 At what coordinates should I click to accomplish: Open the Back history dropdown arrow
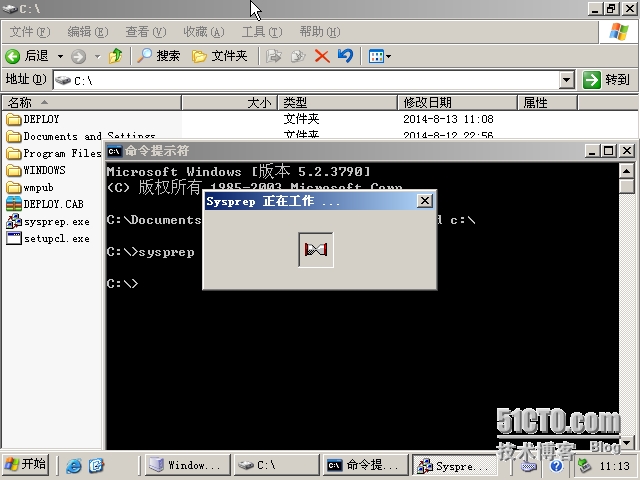coord(60,56)
